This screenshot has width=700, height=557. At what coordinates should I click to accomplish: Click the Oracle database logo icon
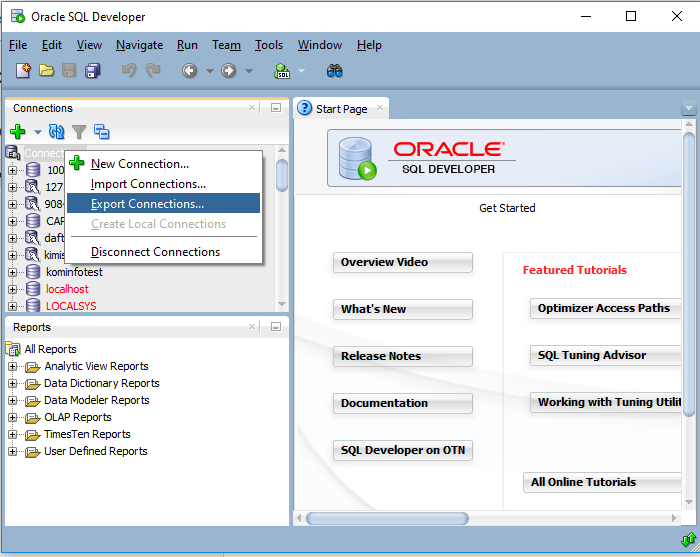(357, 158)
